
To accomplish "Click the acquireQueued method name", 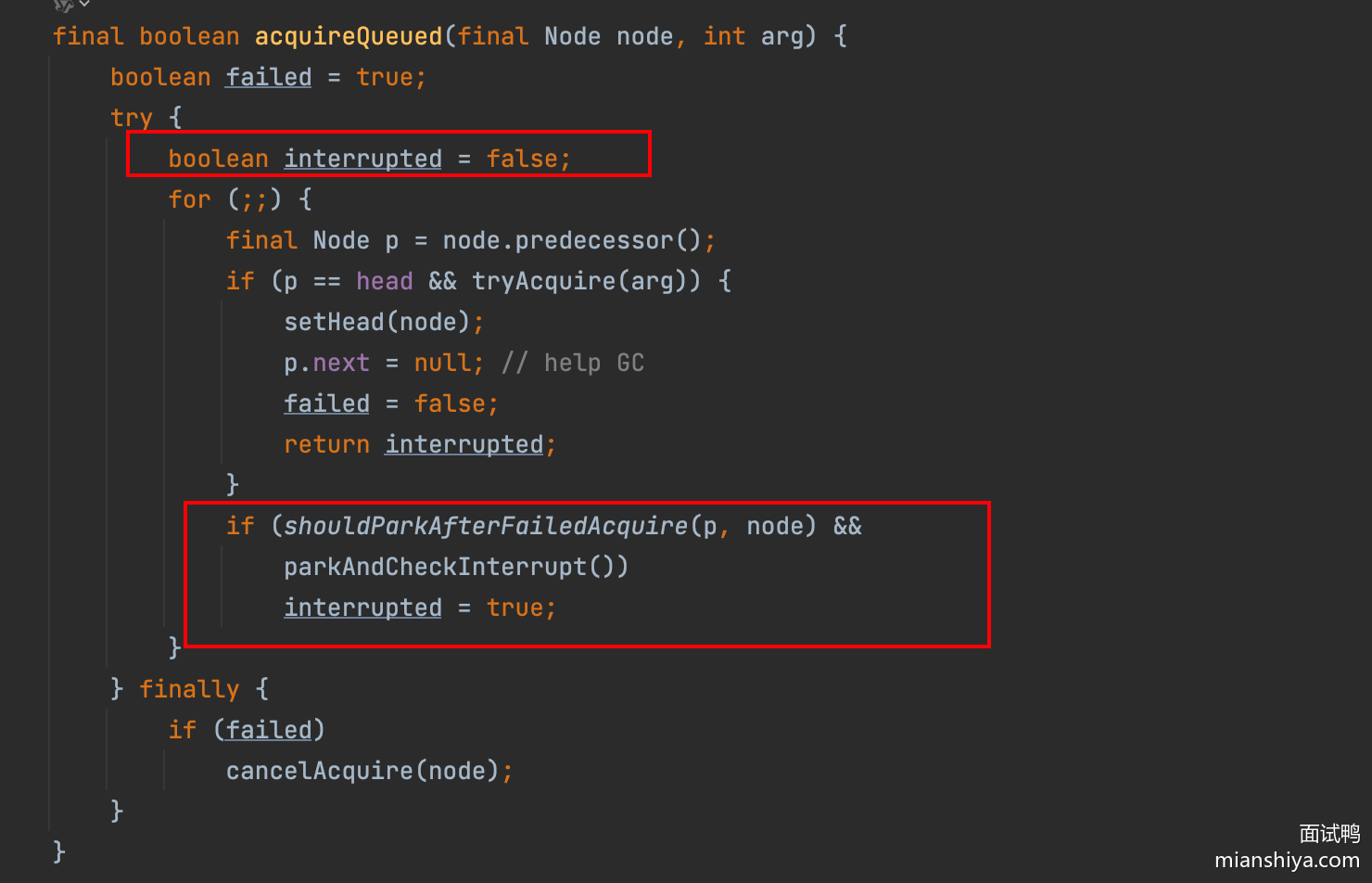I will pos(349,37).
